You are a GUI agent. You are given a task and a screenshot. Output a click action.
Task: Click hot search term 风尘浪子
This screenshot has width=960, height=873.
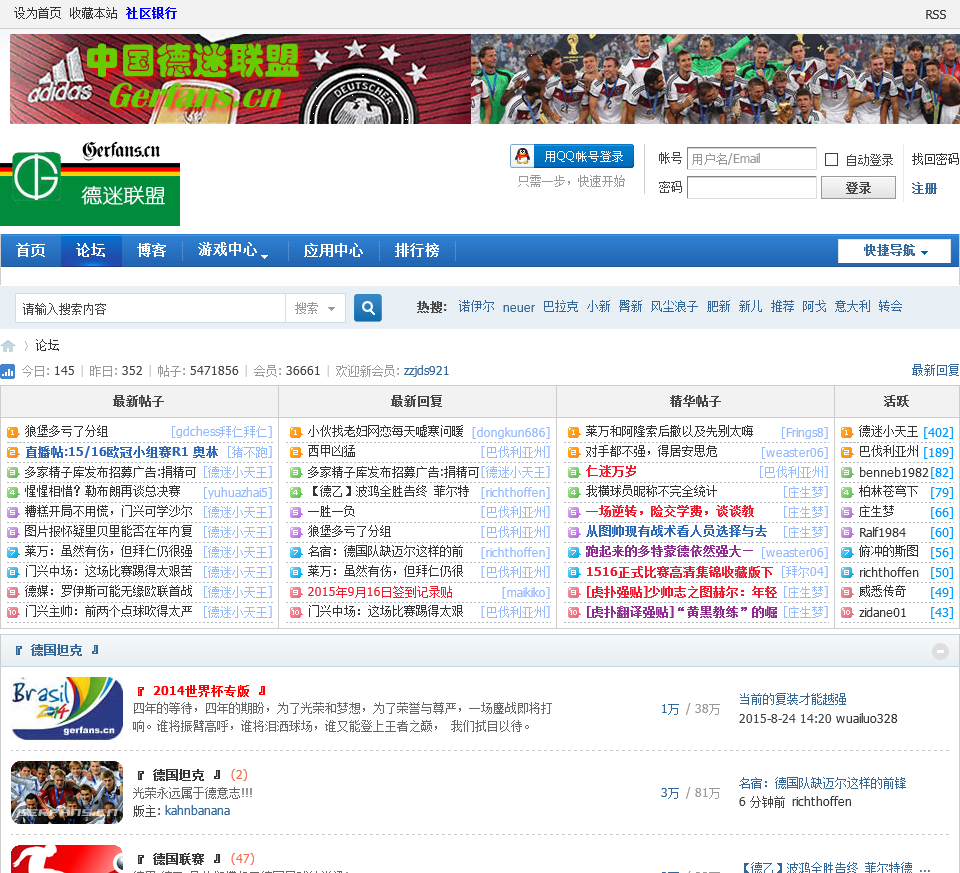673,307
